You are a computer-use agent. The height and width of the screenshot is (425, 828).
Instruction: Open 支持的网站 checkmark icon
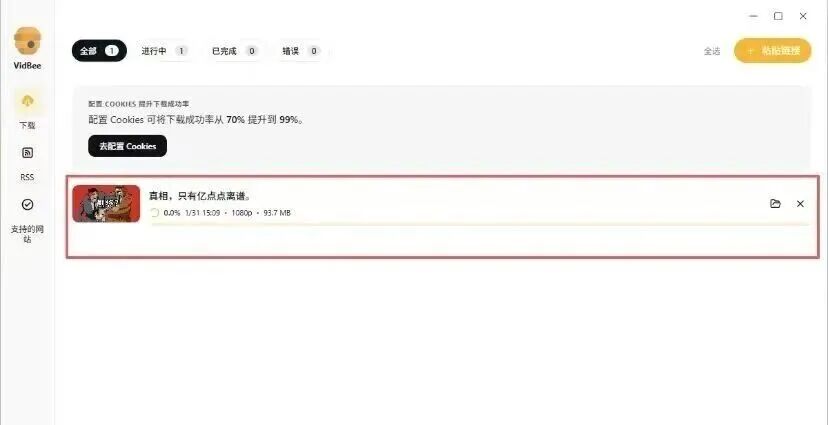[27, 204]
